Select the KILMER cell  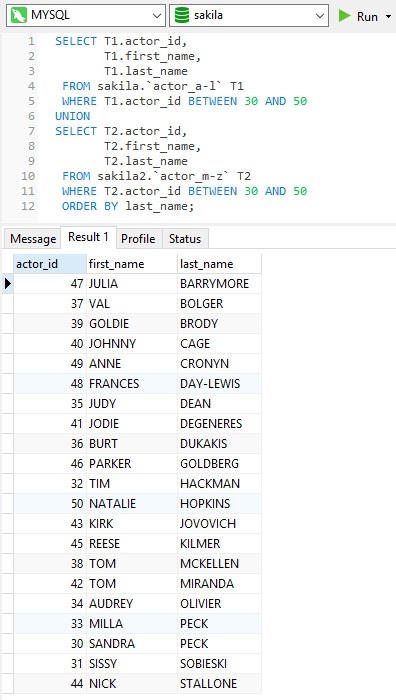coord(219,544)
